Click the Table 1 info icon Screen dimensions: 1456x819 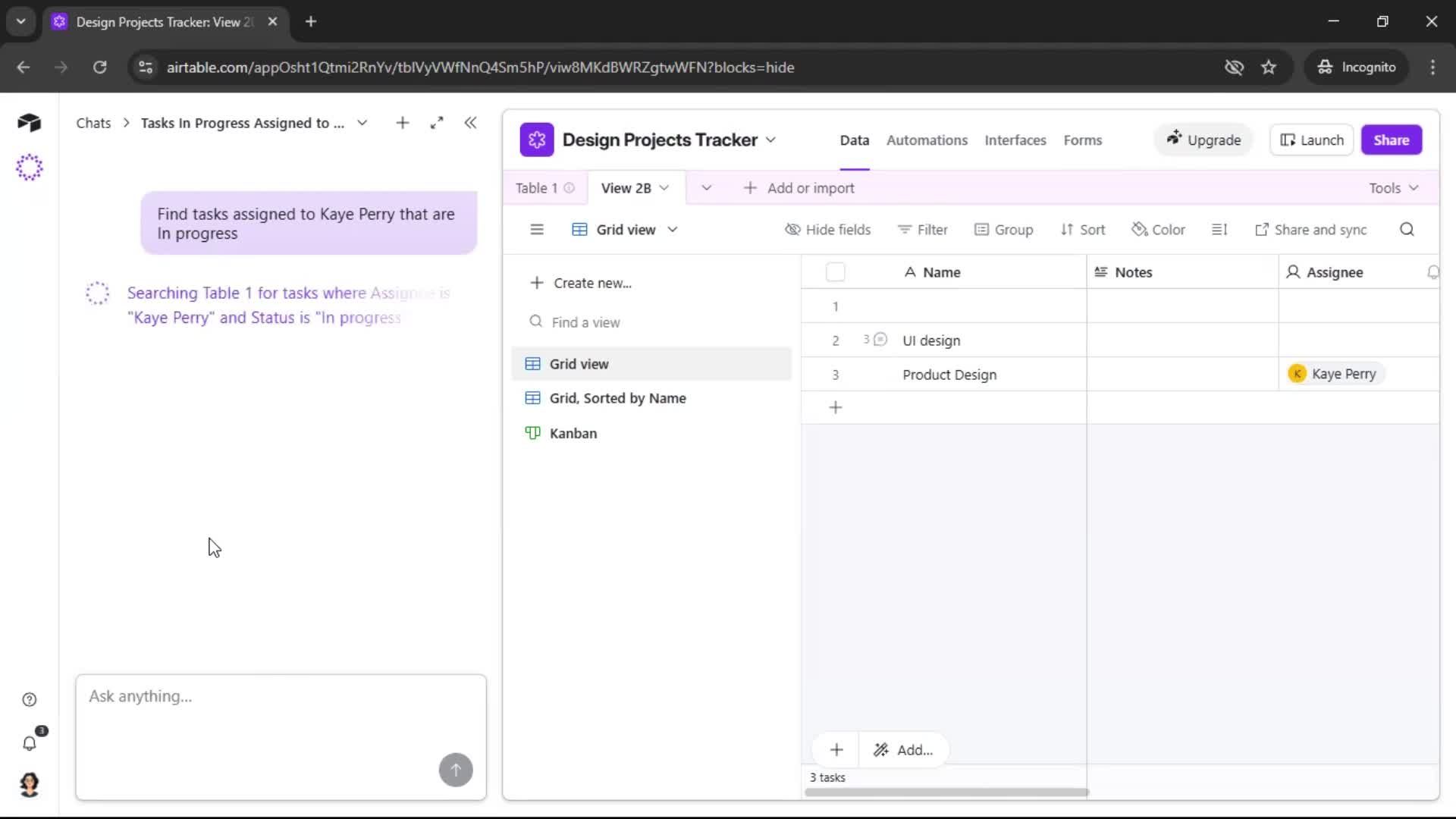569,188
